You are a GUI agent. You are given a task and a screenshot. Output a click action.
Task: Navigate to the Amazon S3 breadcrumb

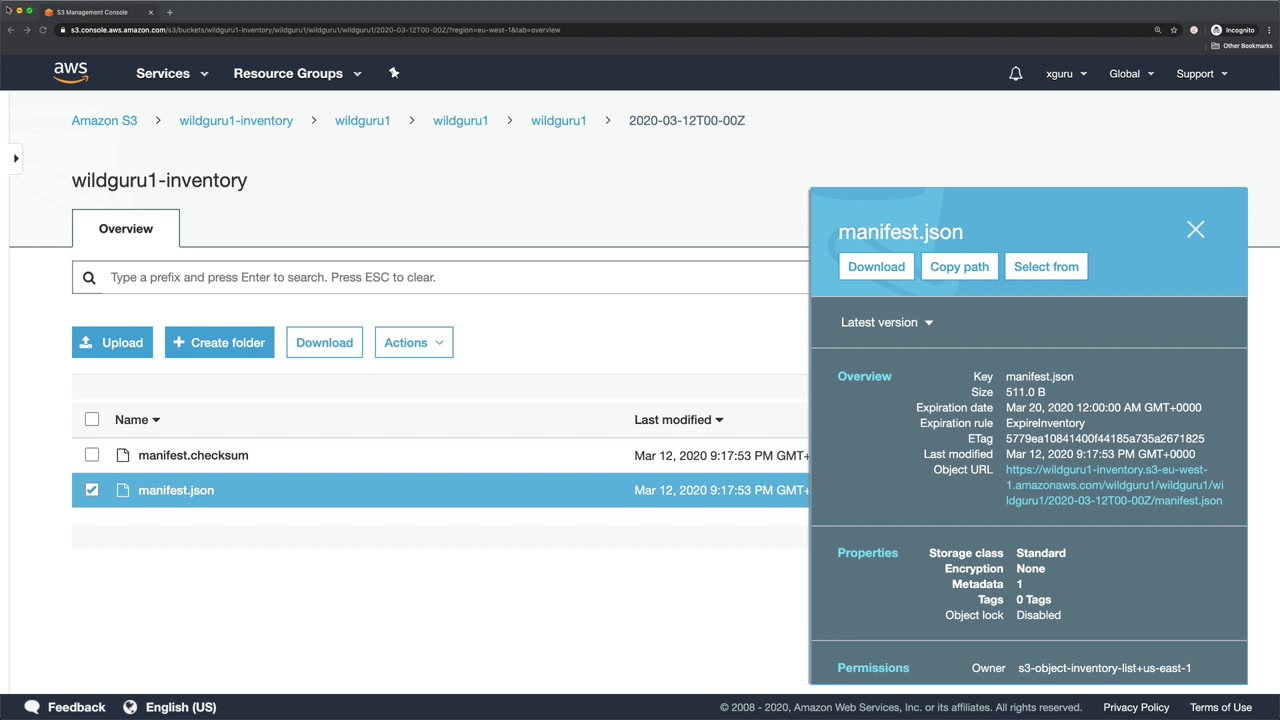coord(104,121)
